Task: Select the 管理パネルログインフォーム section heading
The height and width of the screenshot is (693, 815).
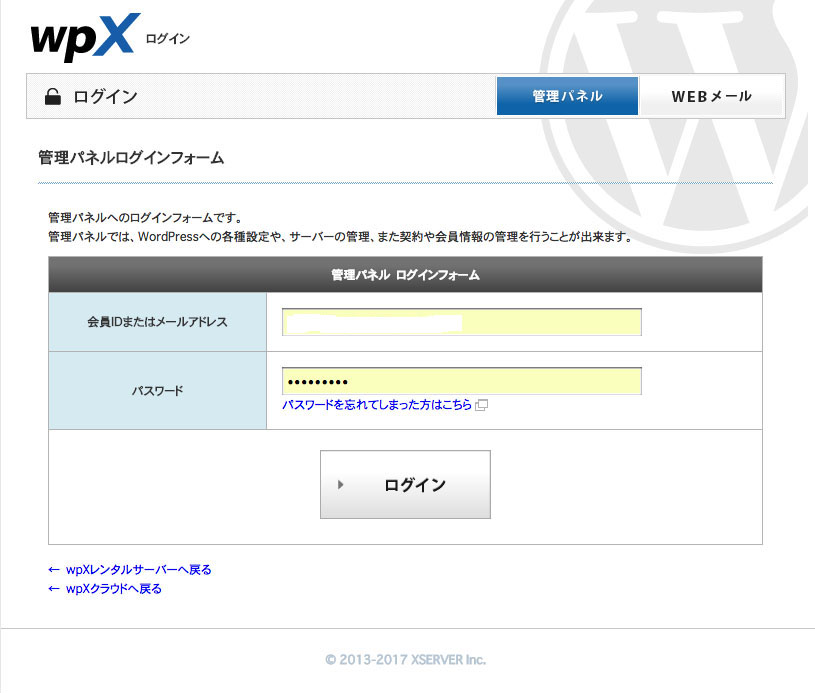Action: [131, 158]
